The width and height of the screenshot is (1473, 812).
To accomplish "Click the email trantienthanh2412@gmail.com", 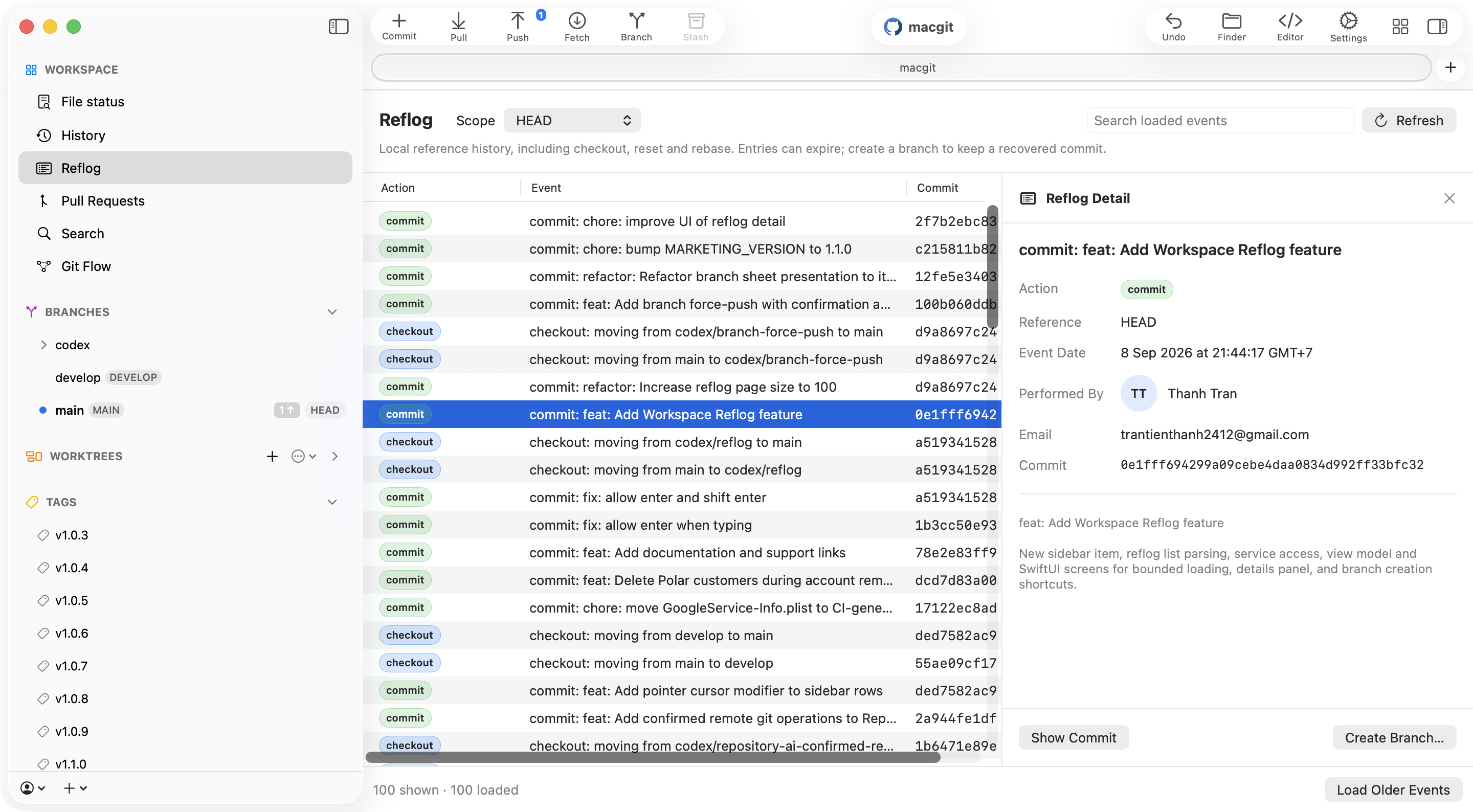I will 1215,435.
